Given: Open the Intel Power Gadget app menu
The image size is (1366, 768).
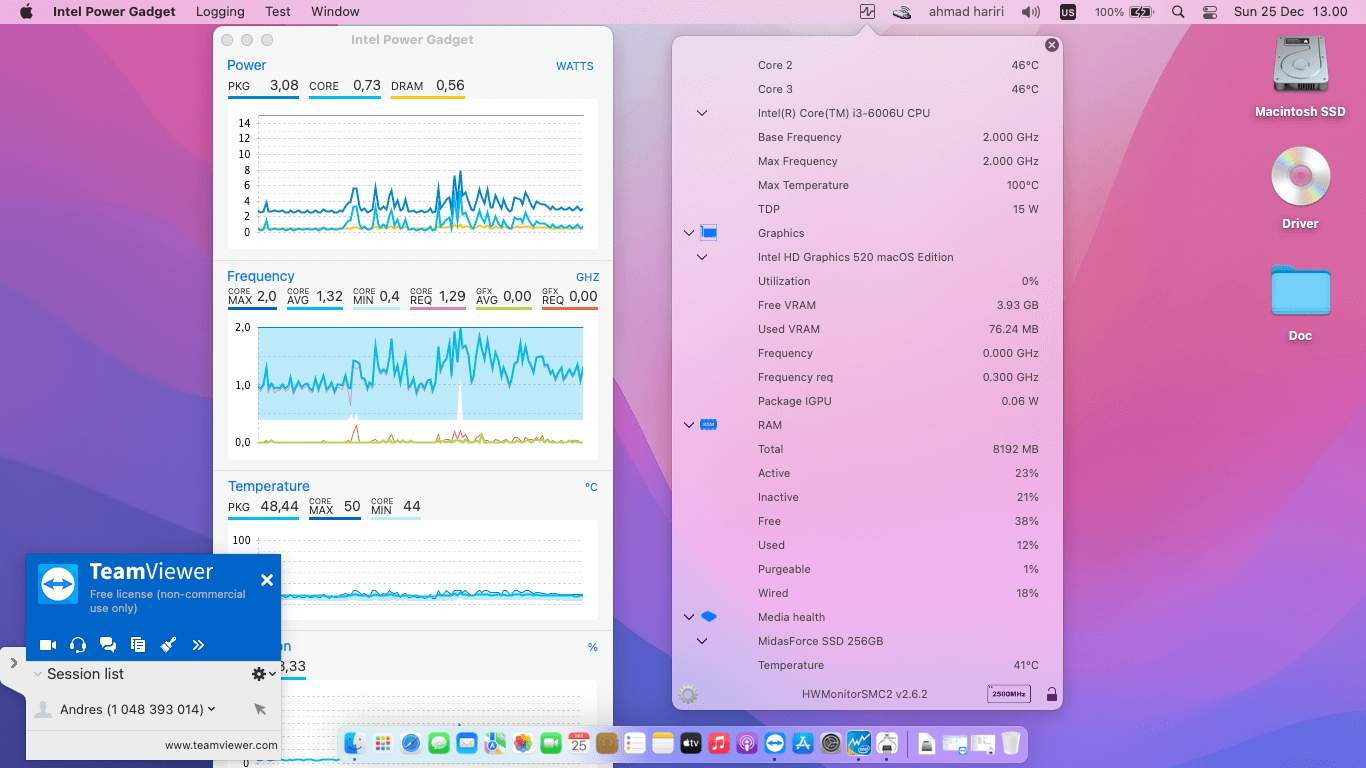Looking at the screenshot, I should [x=114, y=12].
